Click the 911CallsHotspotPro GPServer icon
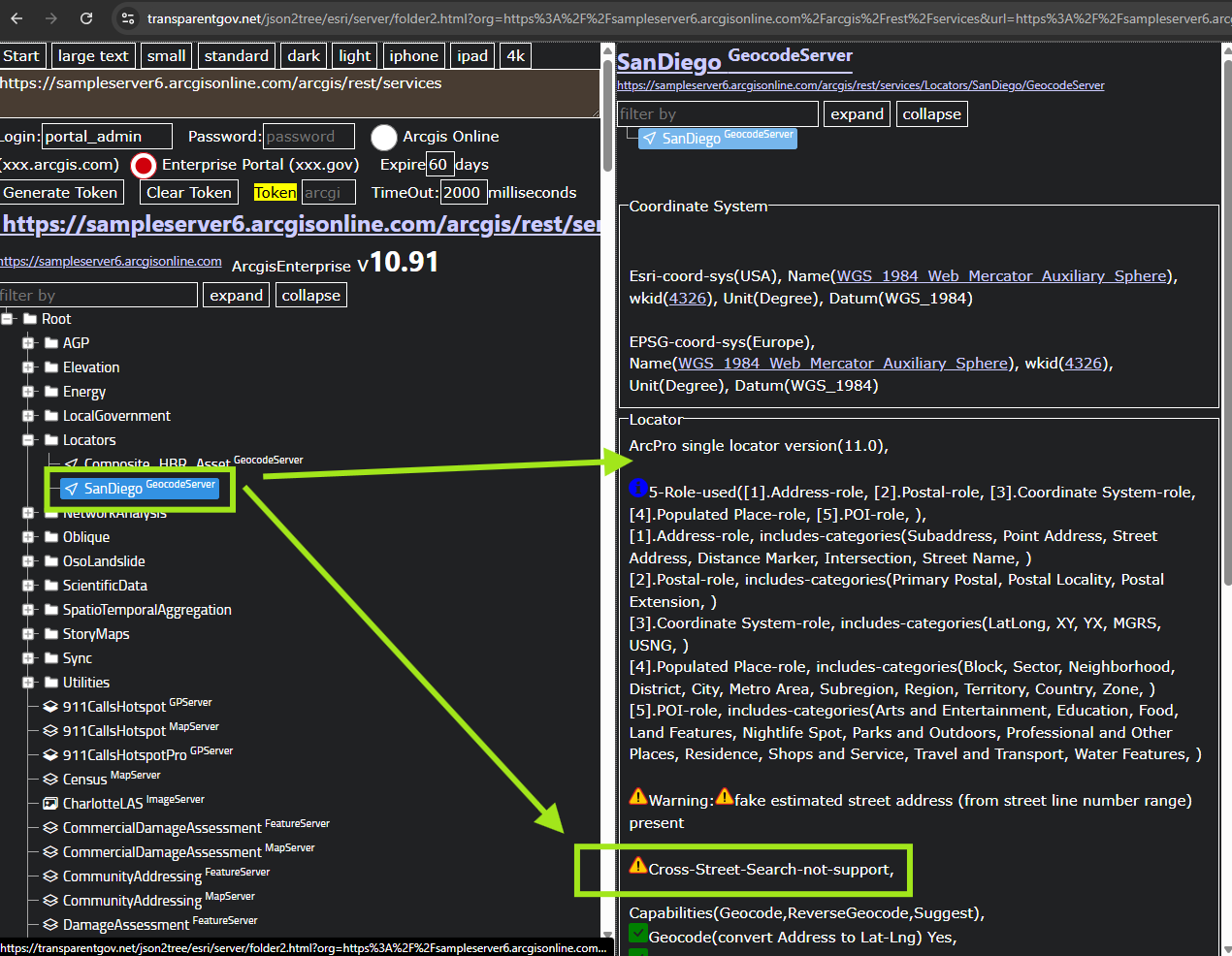The height and width of the screenshot is (956, 1232). coord(50,755)
